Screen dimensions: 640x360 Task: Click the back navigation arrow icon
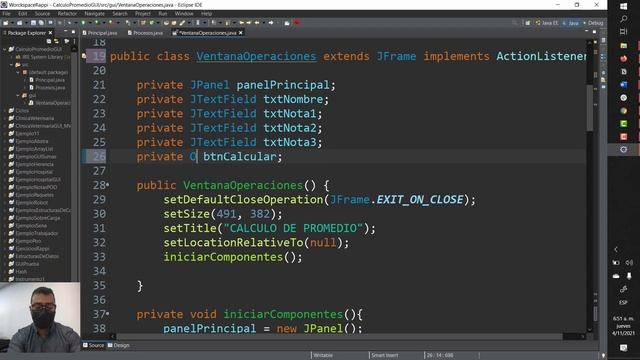coord(257,23)
